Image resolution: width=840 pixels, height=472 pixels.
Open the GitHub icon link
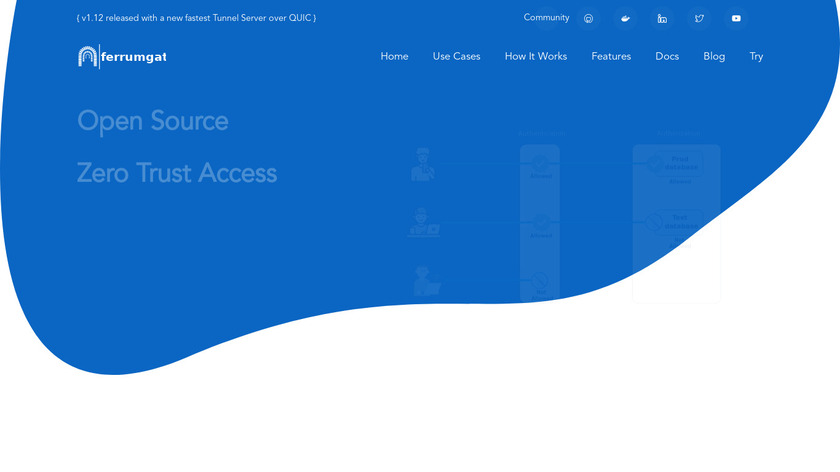588,19
